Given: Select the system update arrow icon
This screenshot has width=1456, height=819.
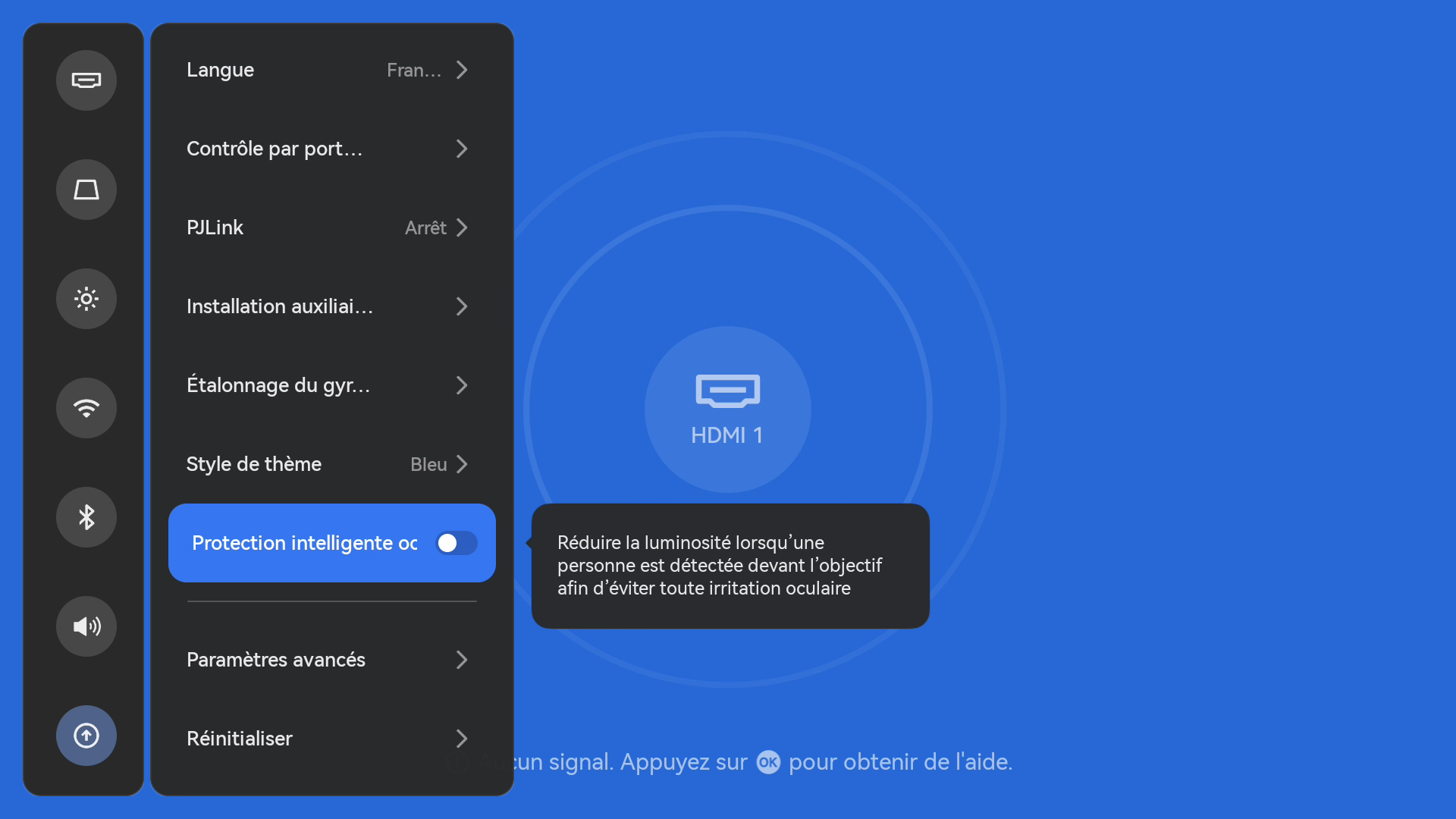Looking at the screenshot, I should pos(86,736).
